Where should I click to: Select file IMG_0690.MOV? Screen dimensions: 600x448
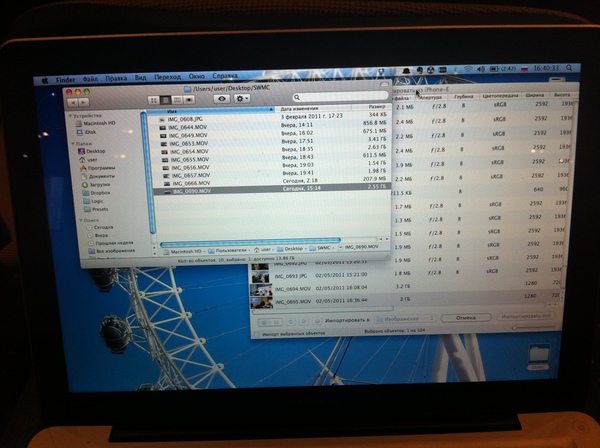[x=274, y=189]
